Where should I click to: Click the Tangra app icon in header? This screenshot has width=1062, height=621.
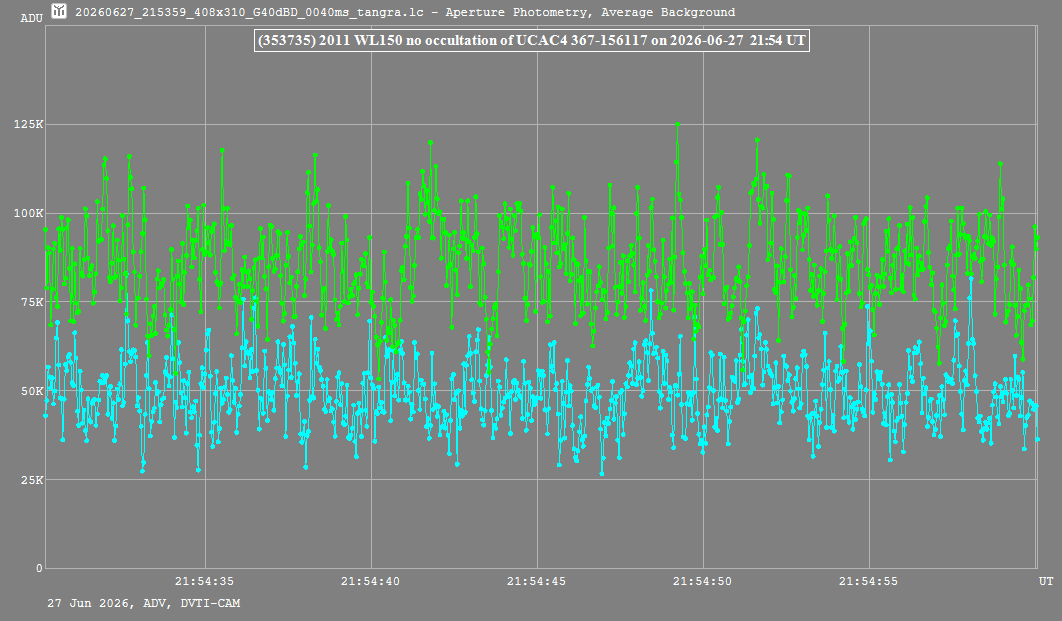[60, 11]
